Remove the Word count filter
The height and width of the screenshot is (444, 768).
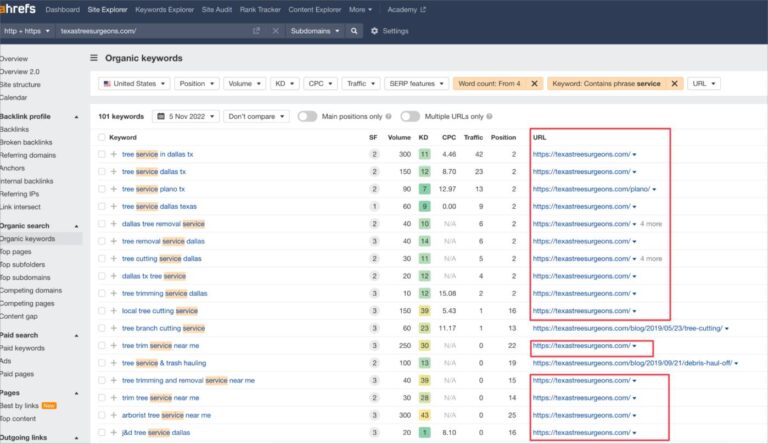pyautogui.click(x=534, y=84)
